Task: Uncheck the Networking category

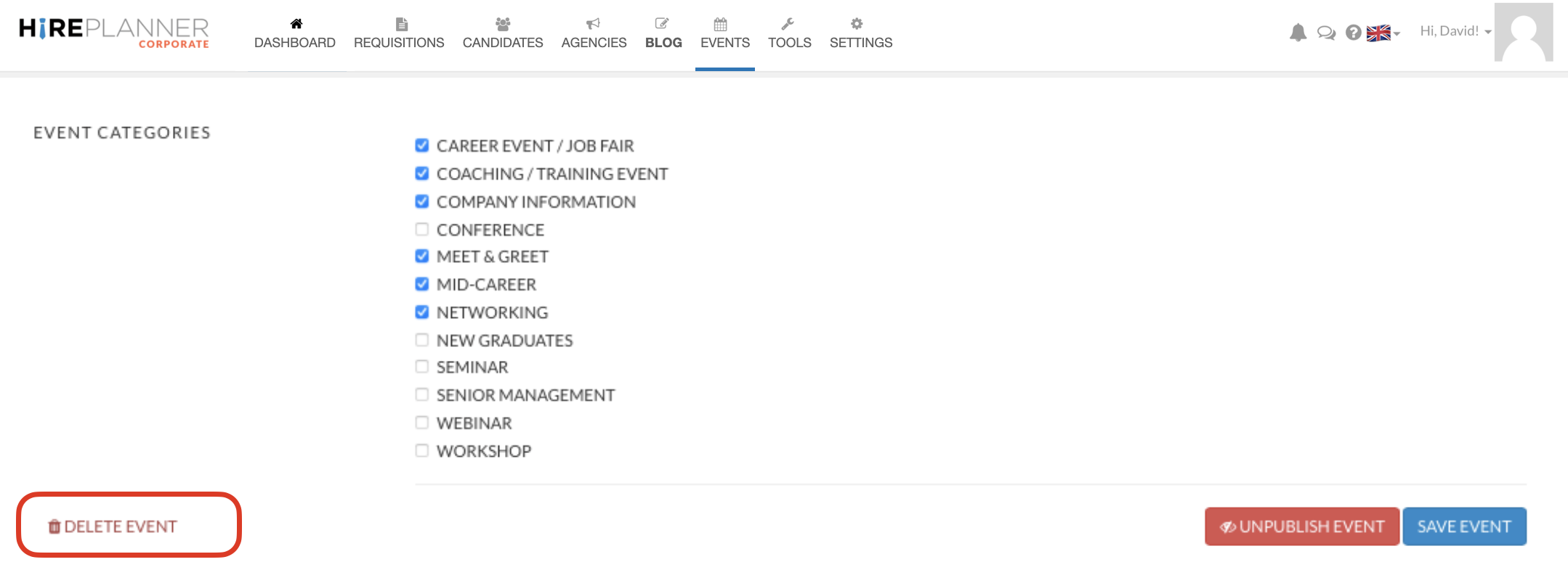Action: click(422, 312)
